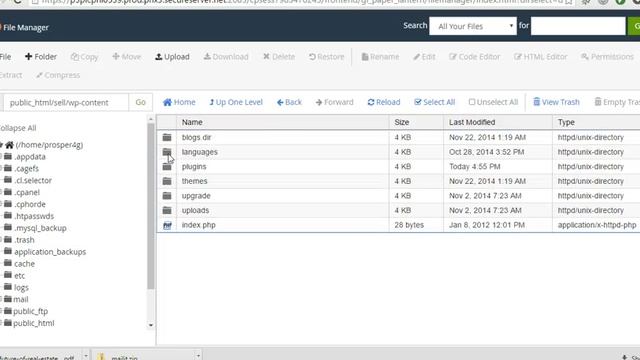This screenshot has height=360, width=640.
Task: Click the Copy toolbar button
Action: pyautogui.click(x=84, y=57)
